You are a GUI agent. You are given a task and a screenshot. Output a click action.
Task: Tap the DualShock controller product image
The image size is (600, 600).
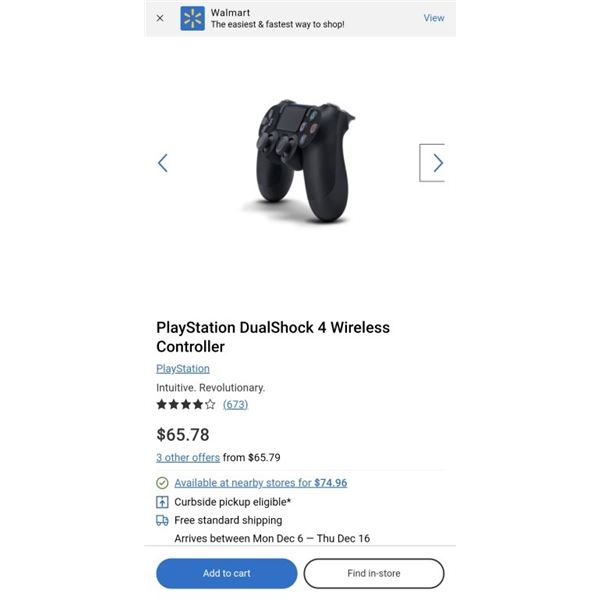(x=302, y=161)
